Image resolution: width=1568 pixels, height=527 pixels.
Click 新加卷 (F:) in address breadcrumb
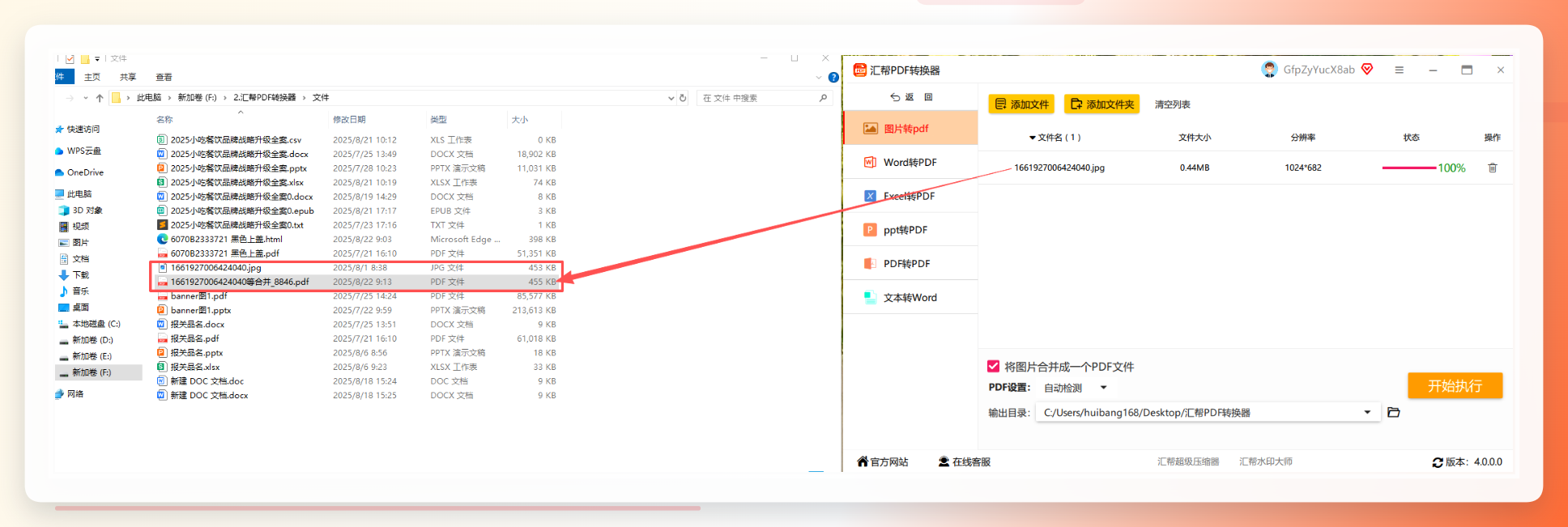tap(197, 98)
